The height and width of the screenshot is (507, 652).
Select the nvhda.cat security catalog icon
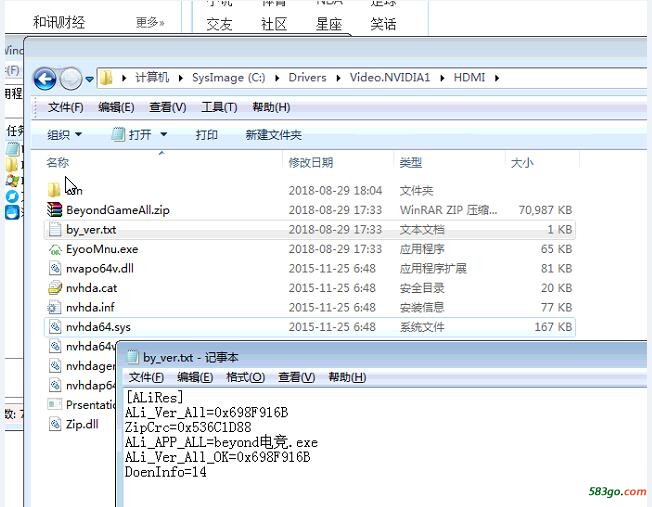tap(55, 288)
